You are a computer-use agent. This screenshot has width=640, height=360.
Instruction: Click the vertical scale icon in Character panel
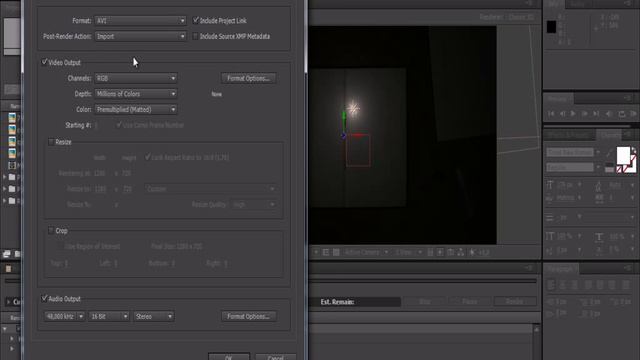[x=550, y=236]
